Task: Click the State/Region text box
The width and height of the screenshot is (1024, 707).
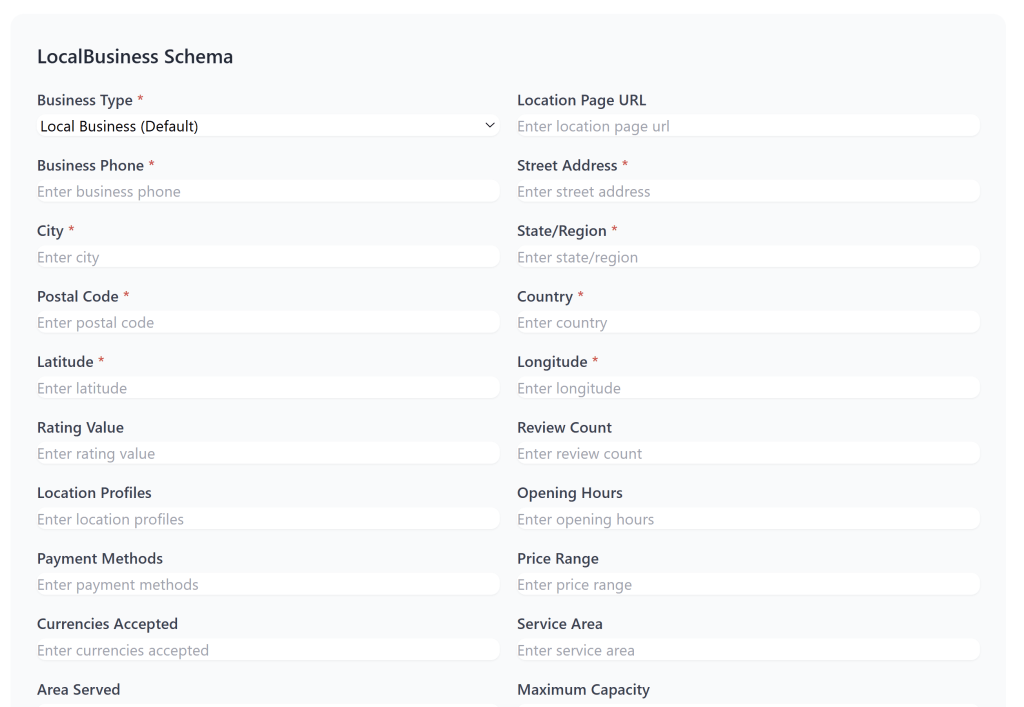Action: pos(747,257)
